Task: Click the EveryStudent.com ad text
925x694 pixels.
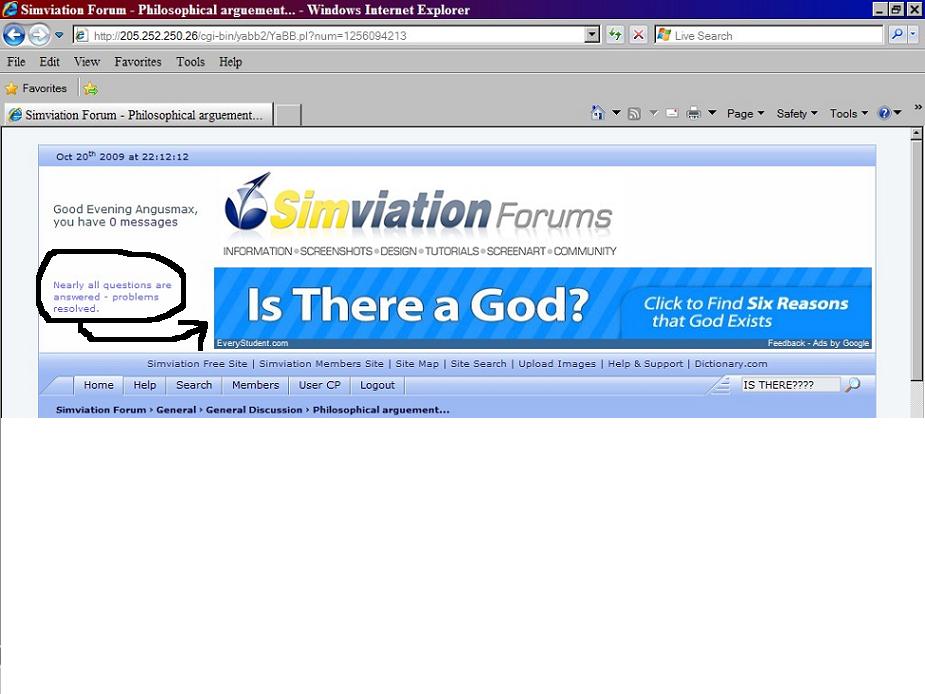Action: [x=252, y=343]
